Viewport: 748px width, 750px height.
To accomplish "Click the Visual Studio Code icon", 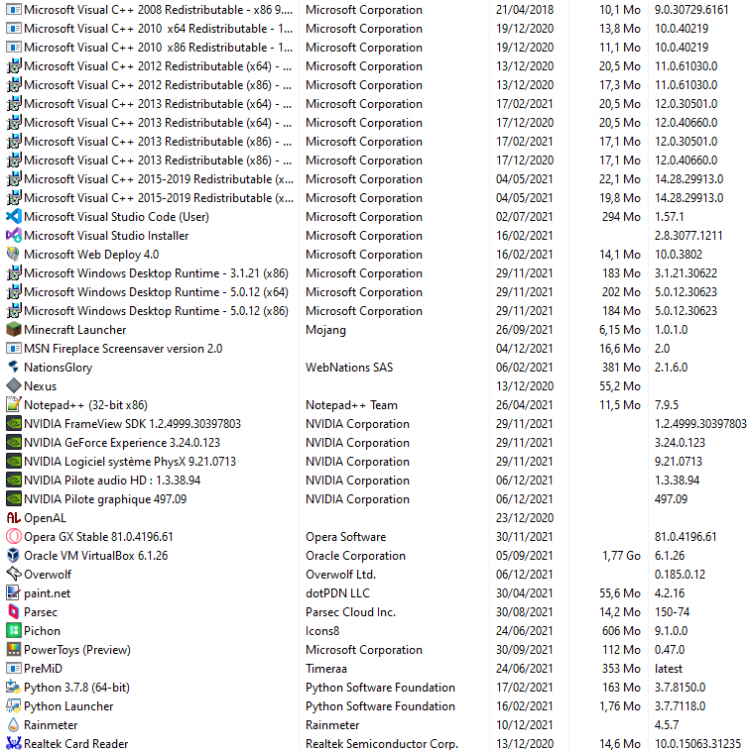I will (13, 217).
